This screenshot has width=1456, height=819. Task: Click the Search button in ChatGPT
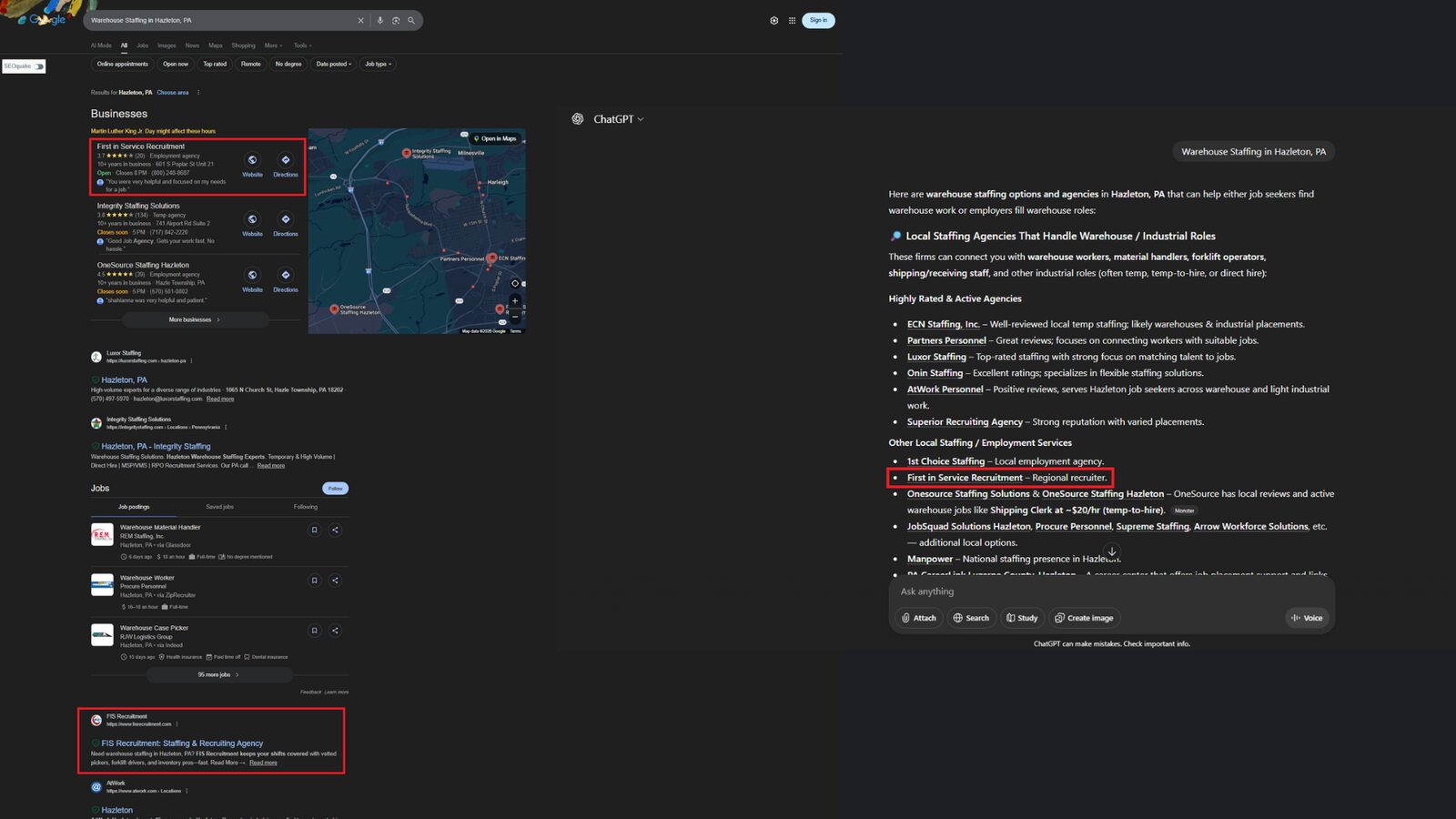point(971,618)
